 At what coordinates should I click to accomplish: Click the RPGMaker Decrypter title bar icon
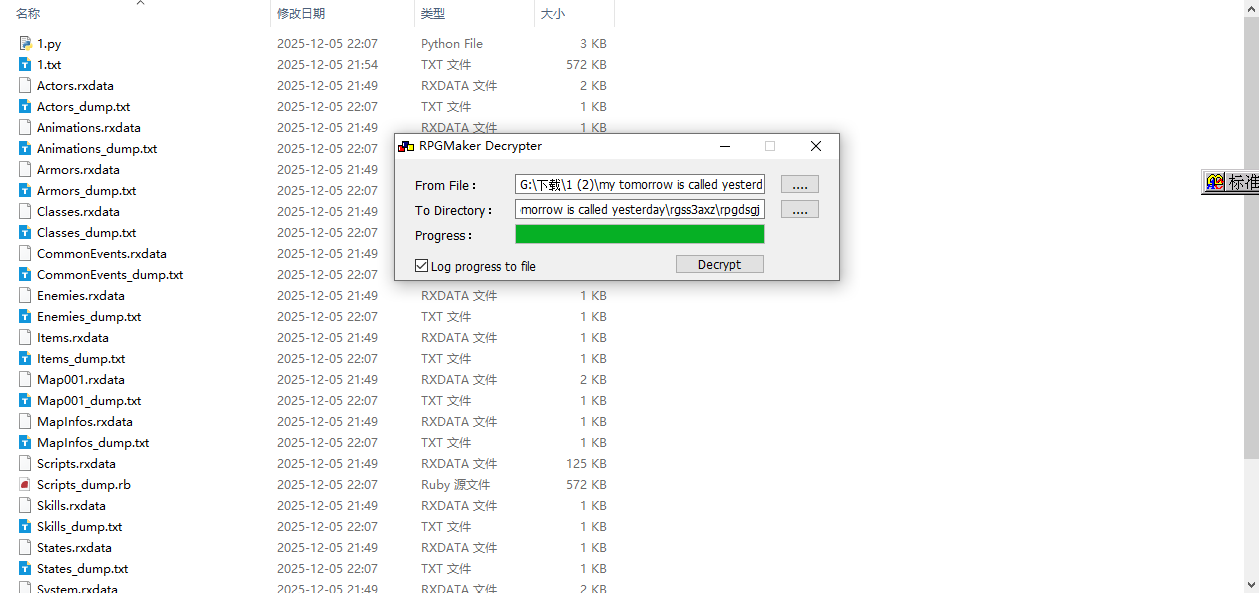(x=406, y=146)
